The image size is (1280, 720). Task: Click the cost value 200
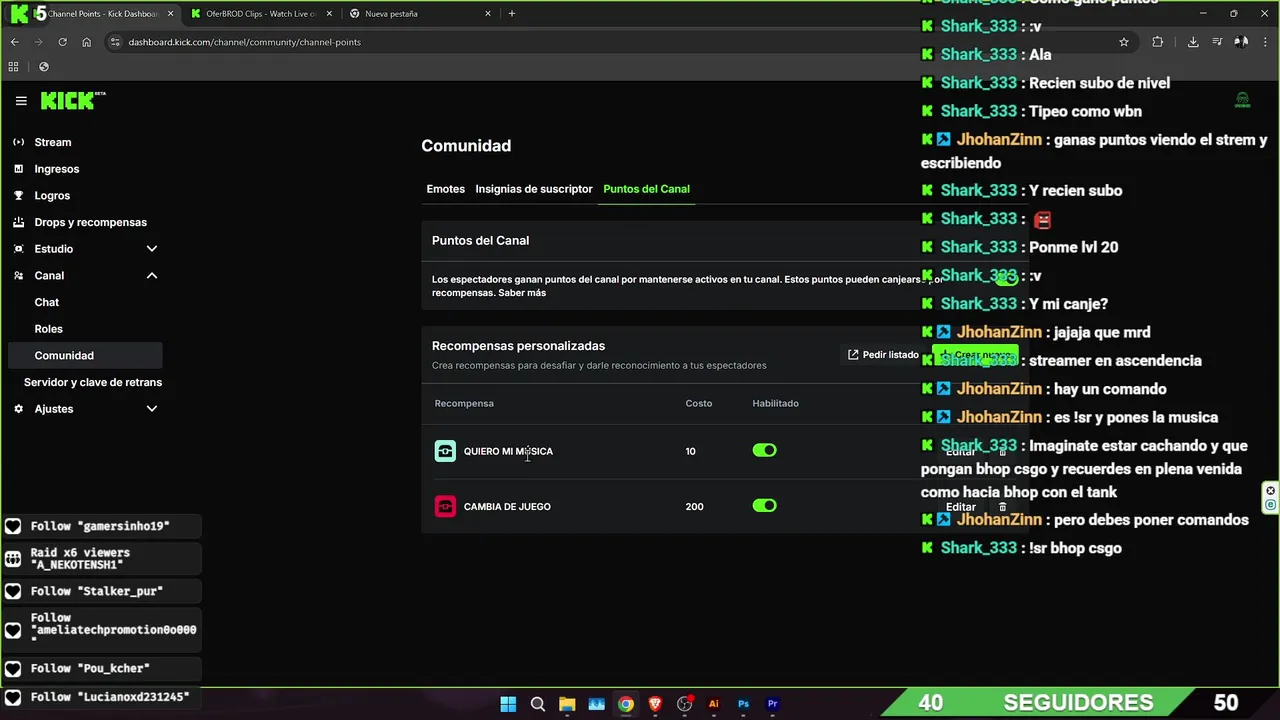(694, 506)
